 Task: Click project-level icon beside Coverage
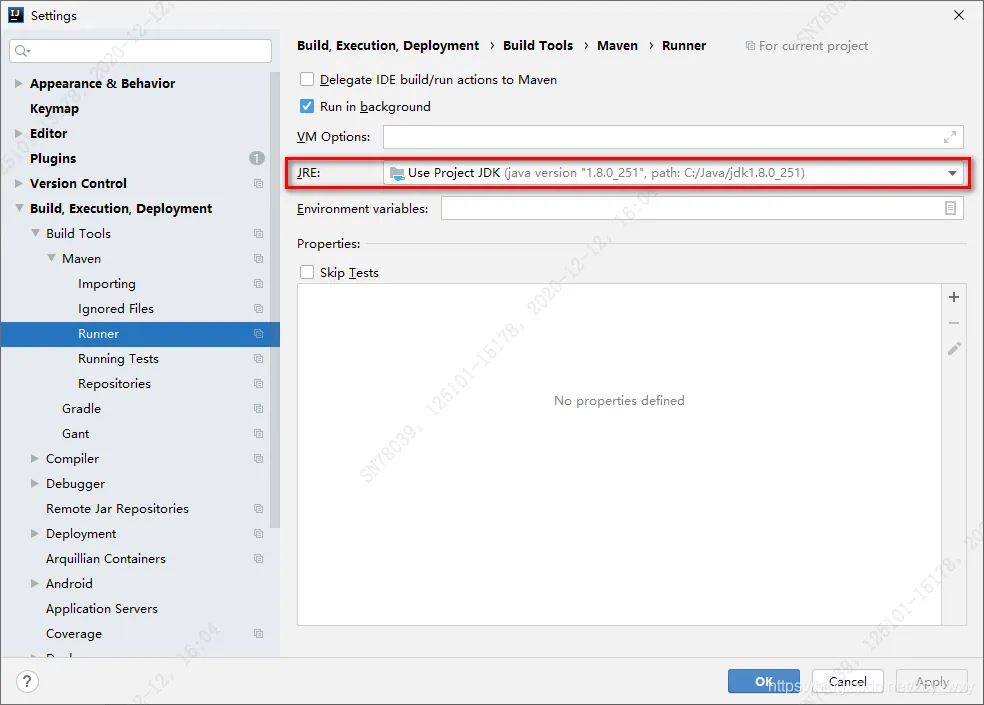[x=258, y=633]
